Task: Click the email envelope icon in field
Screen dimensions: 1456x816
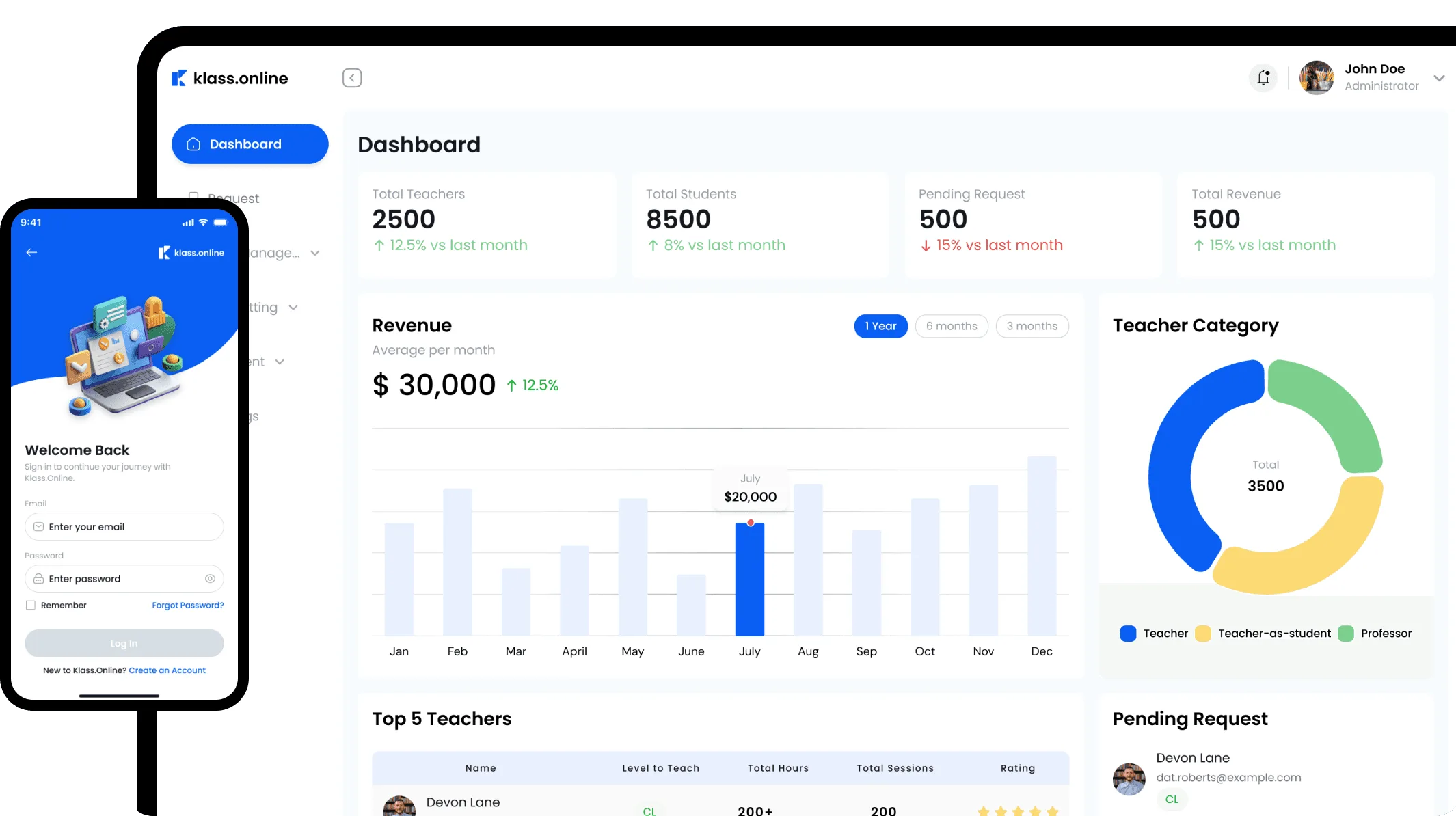Action: [39, 527]
